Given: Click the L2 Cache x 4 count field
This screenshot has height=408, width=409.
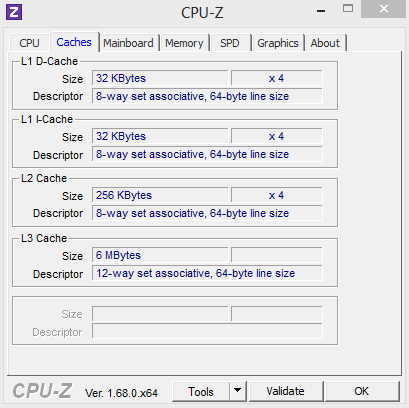Looking at the screenshot, I should click(277, 195).
